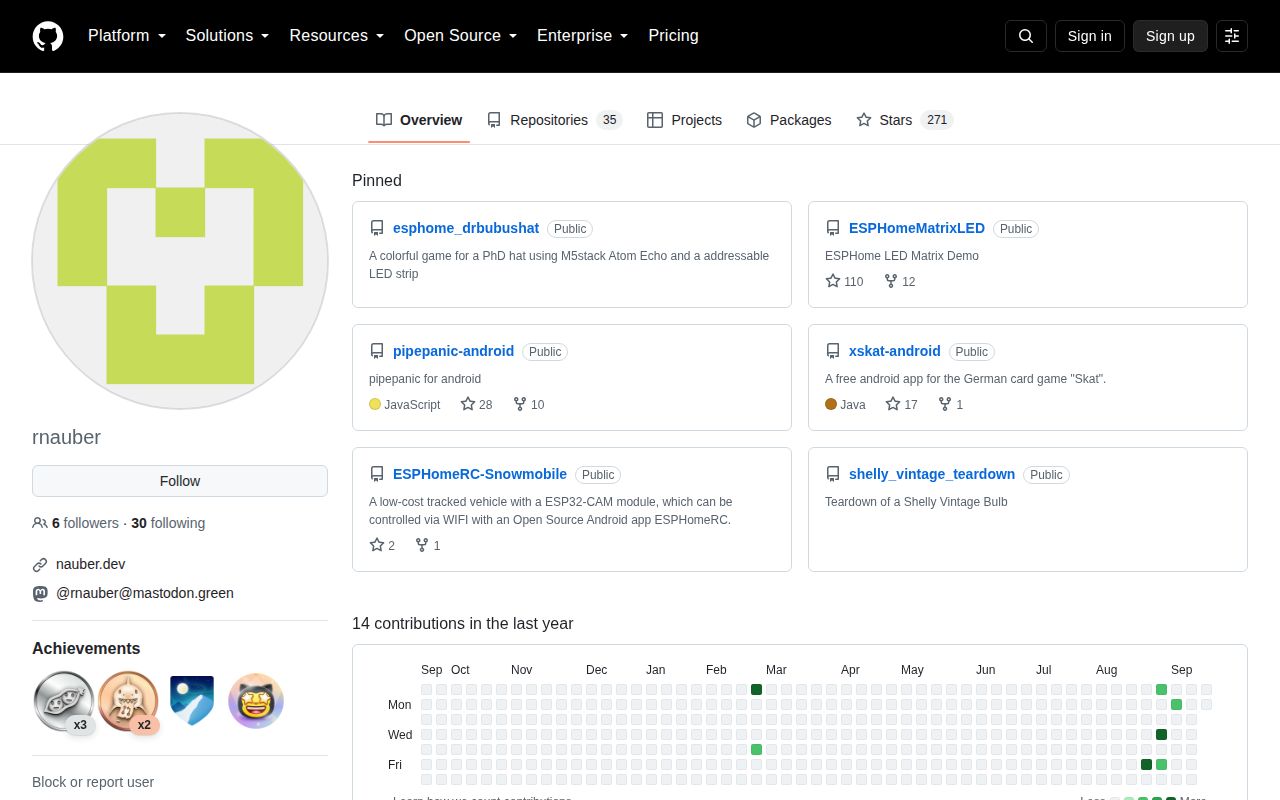Open the Pricing page
1280x800 pixels.
(x=673, y=36)
